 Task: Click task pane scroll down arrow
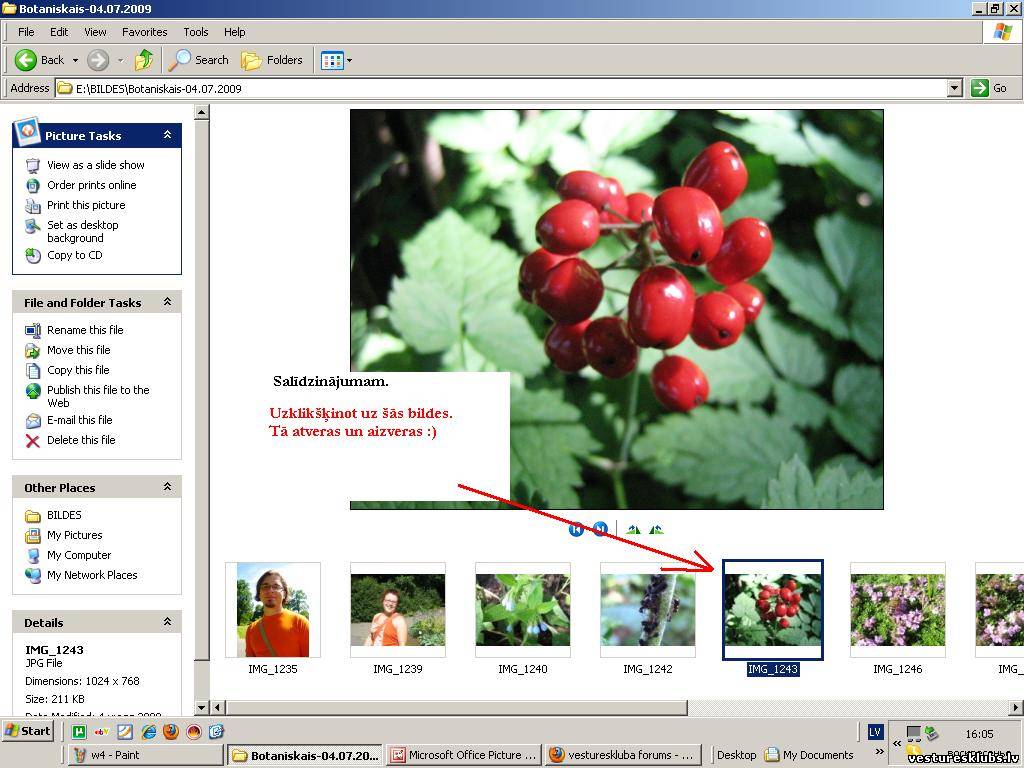click(201, 707)
